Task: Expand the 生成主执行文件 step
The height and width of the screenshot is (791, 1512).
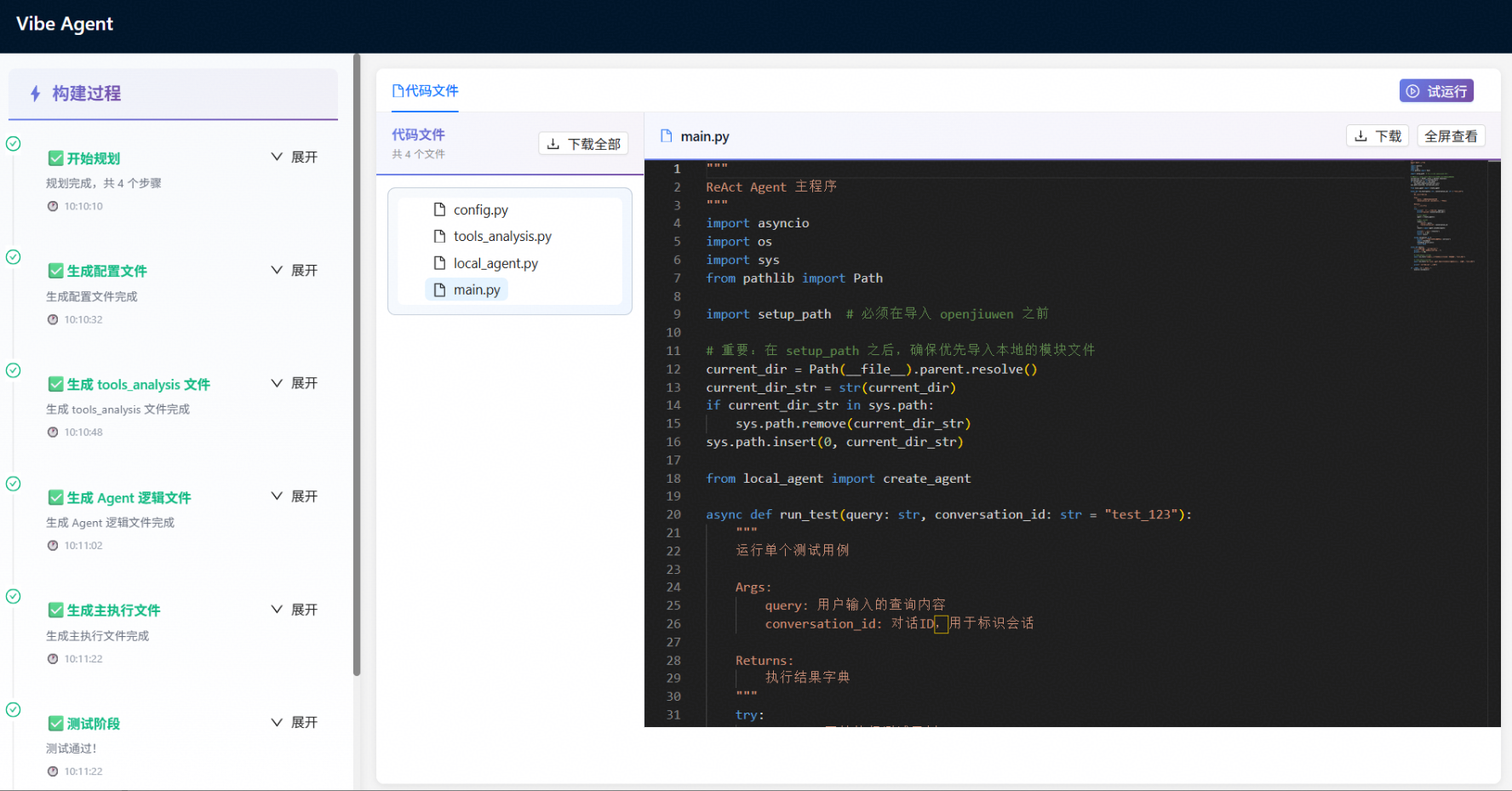Action: [295, 610]
